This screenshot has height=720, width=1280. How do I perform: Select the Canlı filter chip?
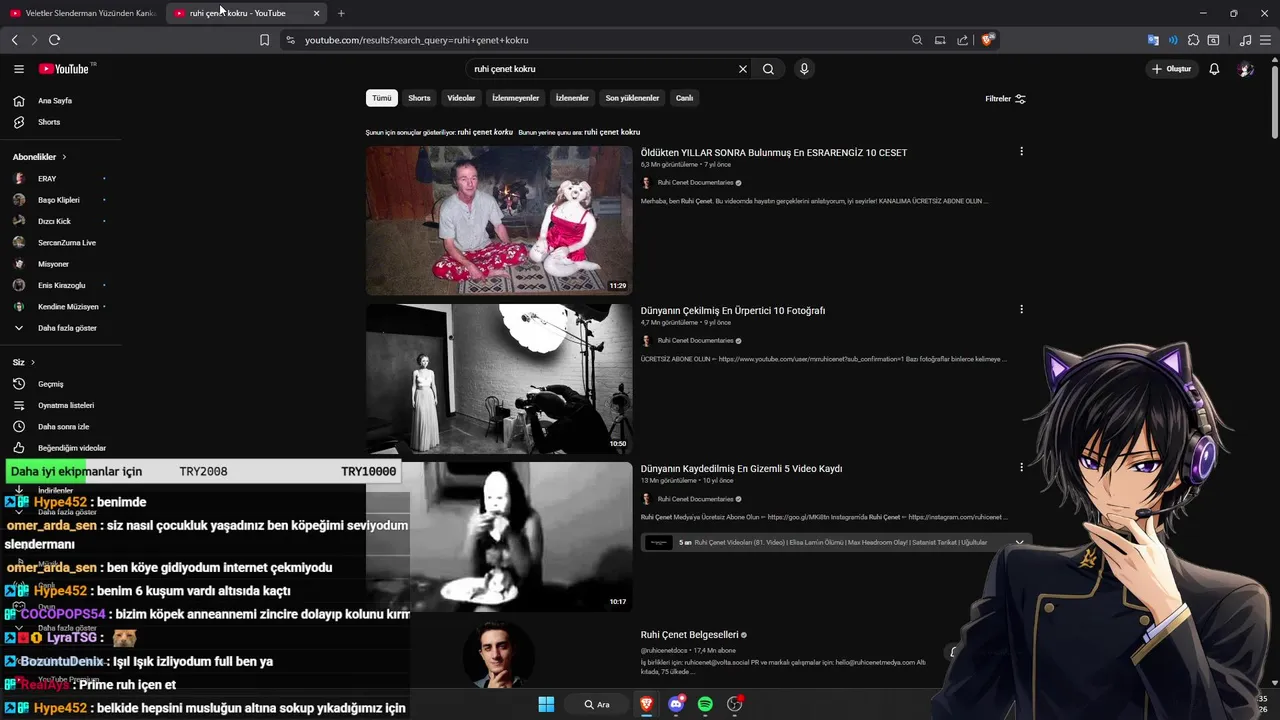point(684,98)
